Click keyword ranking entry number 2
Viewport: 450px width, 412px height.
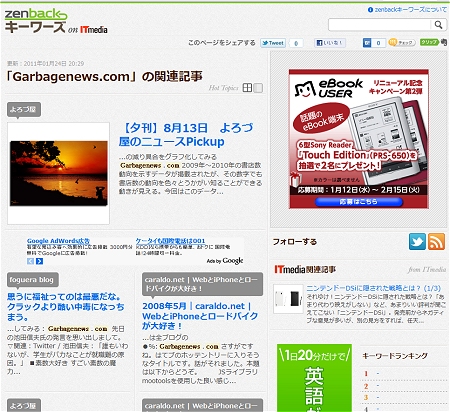378,386
